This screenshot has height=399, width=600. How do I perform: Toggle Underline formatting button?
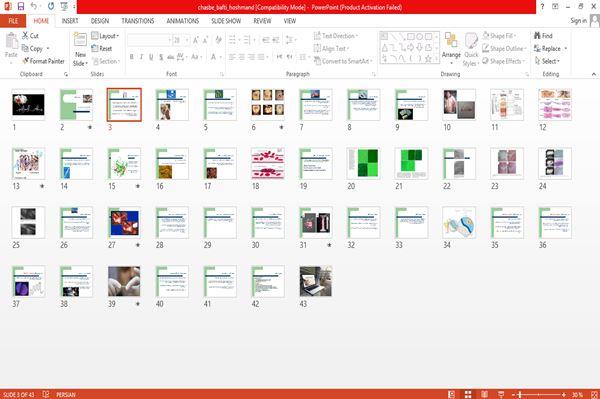[x=151, y=57]
